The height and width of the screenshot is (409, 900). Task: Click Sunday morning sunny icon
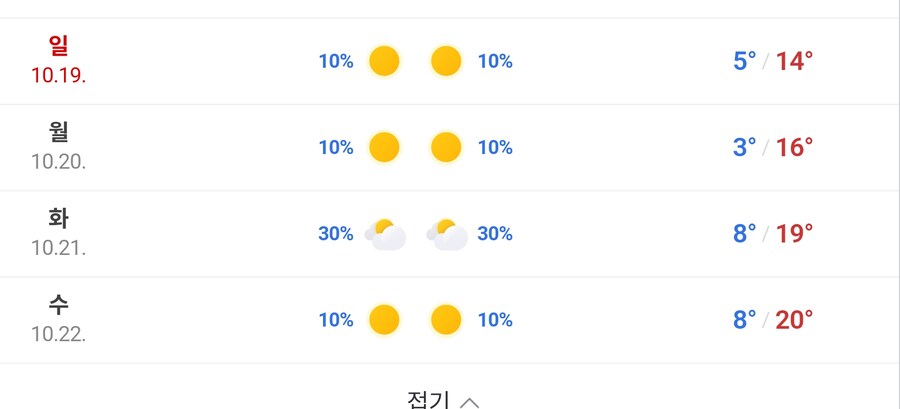pyautogui.click(x=384, y=62)
